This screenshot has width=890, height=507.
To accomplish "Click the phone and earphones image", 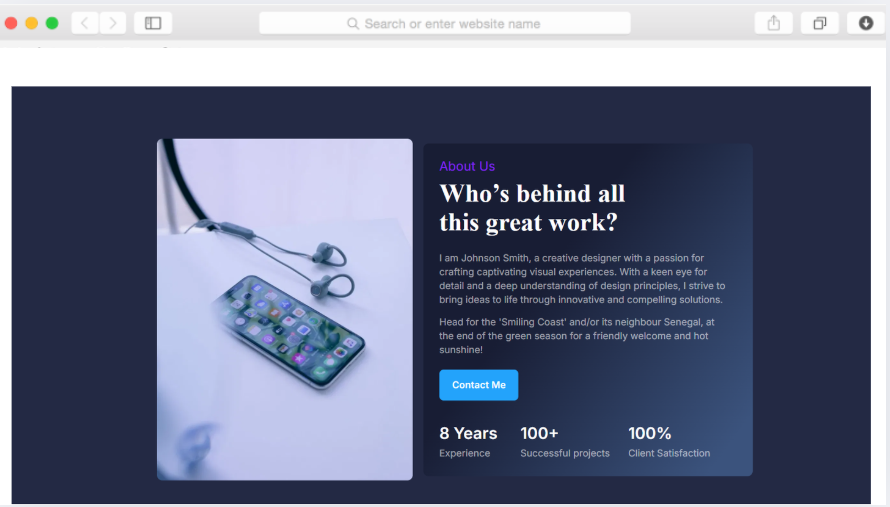I will point(285,309).
